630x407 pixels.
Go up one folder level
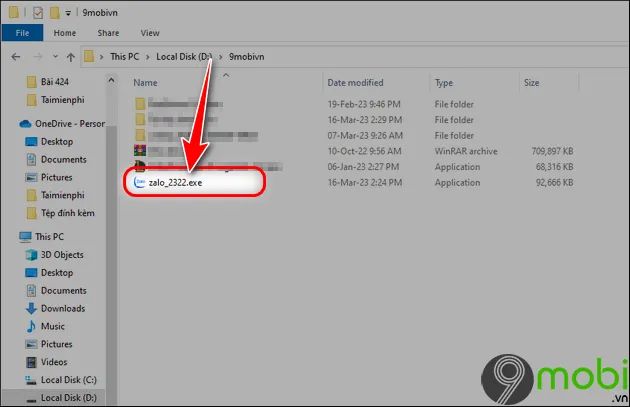[71, 57]
